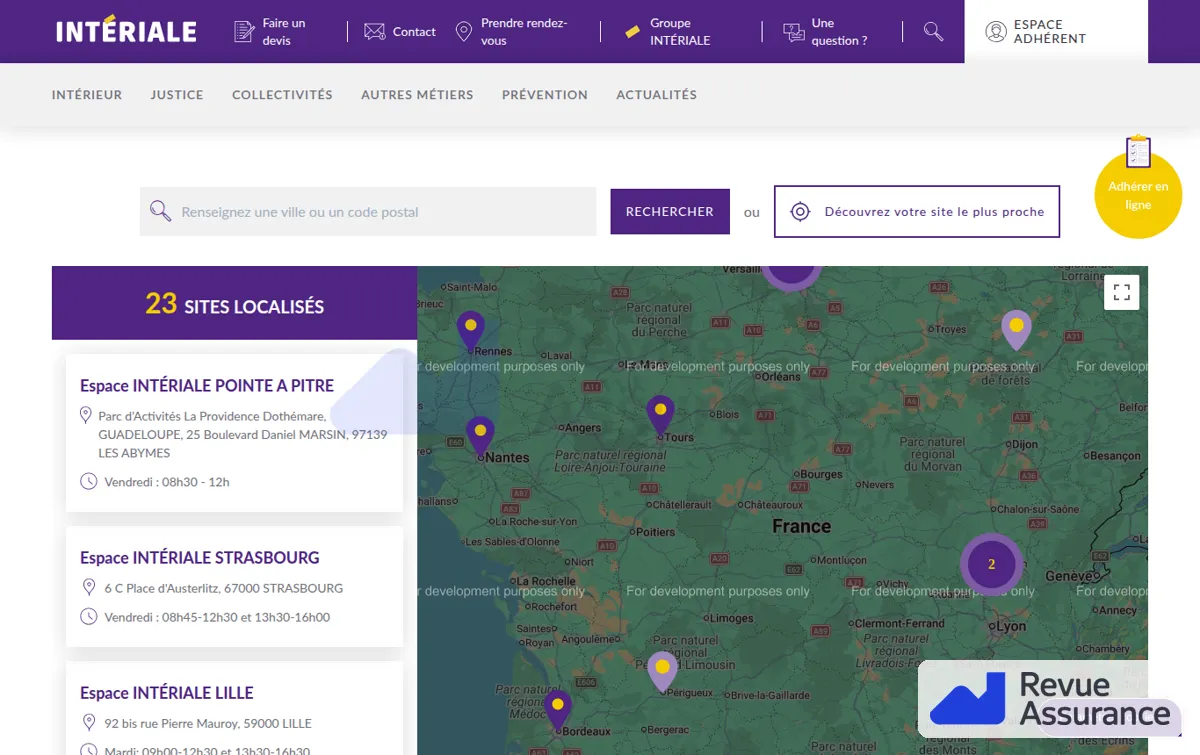1200x755 pixels.
Task: Select the map pin on Rennes
Action: pyautogui.click(x=470, y=331)
